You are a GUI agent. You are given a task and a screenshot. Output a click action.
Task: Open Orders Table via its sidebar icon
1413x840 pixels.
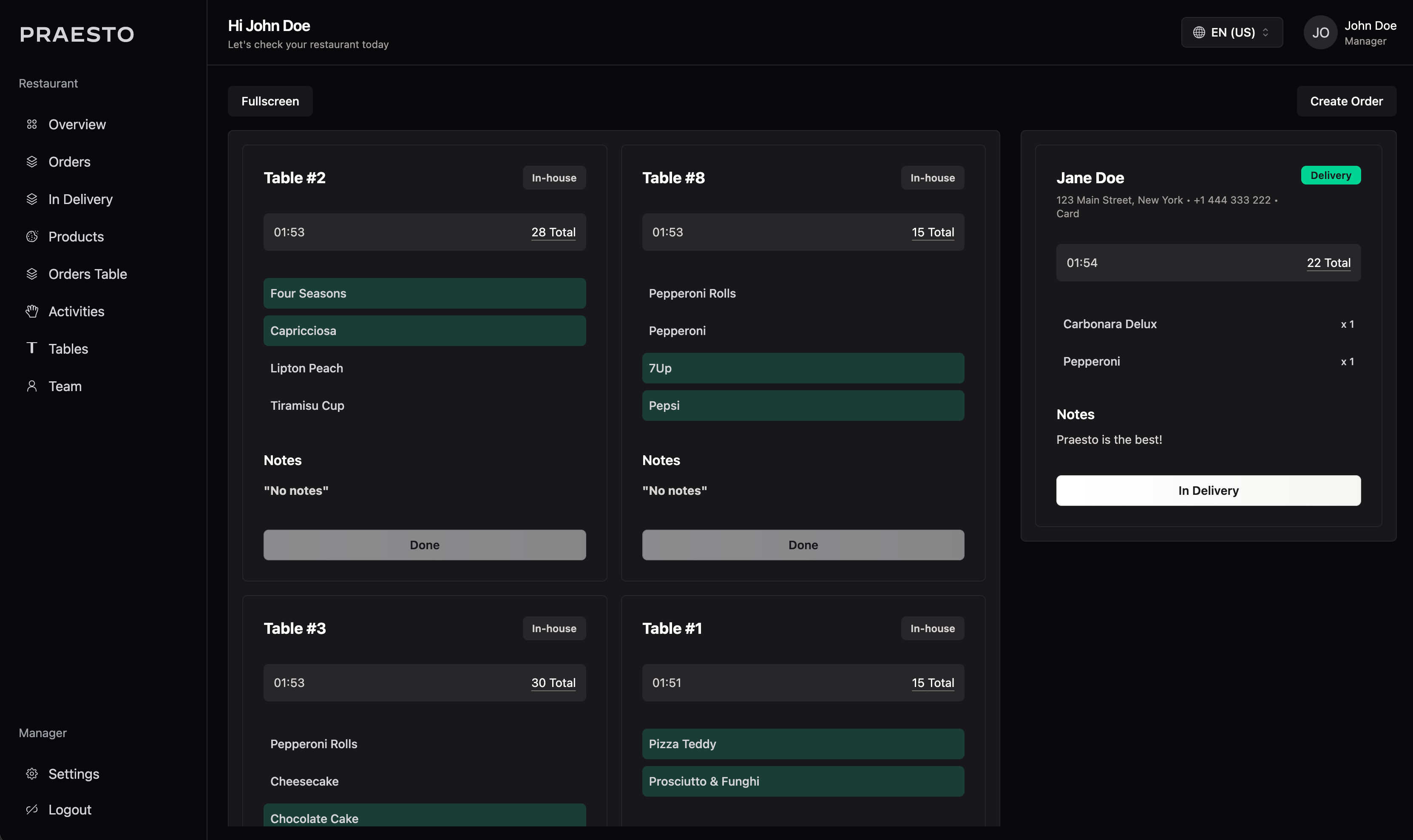pyautogui.click(x=32, y=273)
